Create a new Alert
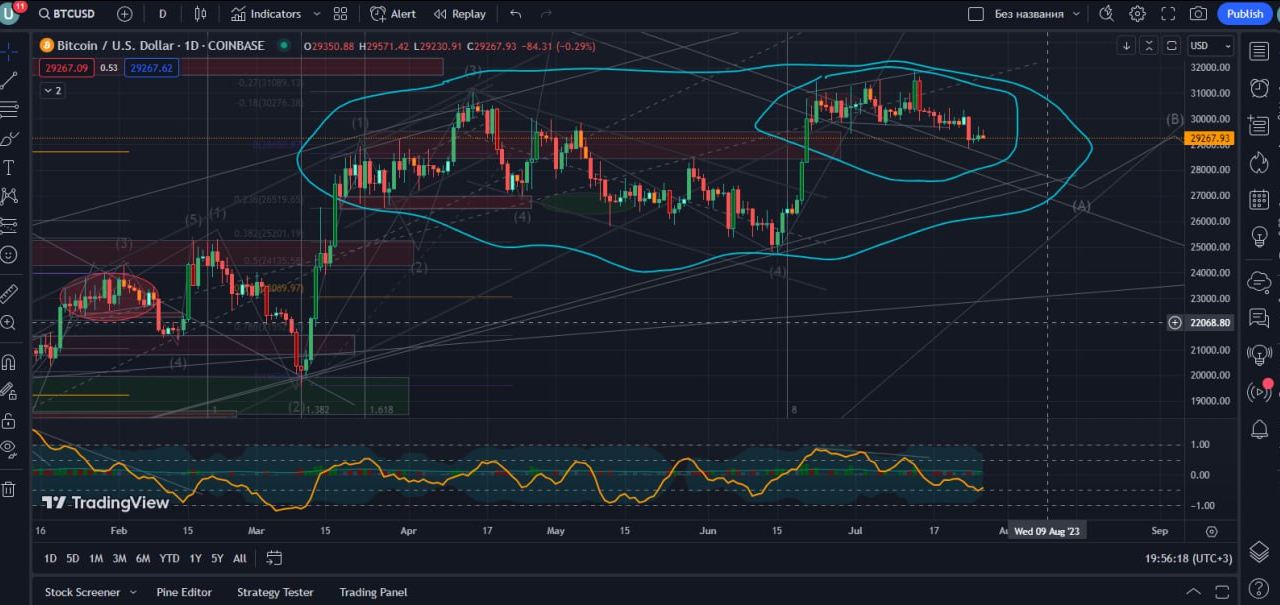The height and width of the screenshot is (605, 1280). coord(393,14)
